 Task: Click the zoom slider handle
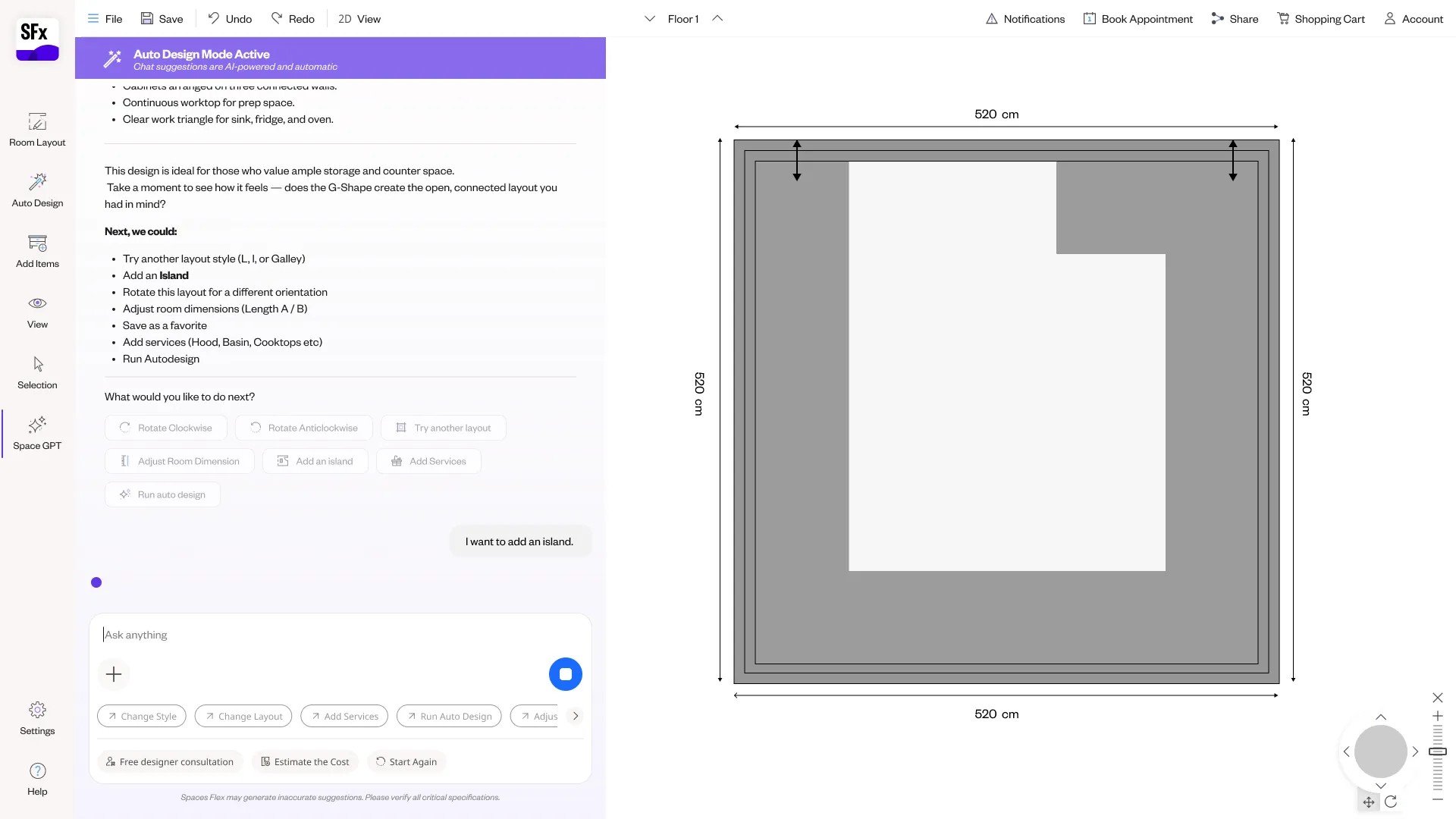pos(1438,752)
